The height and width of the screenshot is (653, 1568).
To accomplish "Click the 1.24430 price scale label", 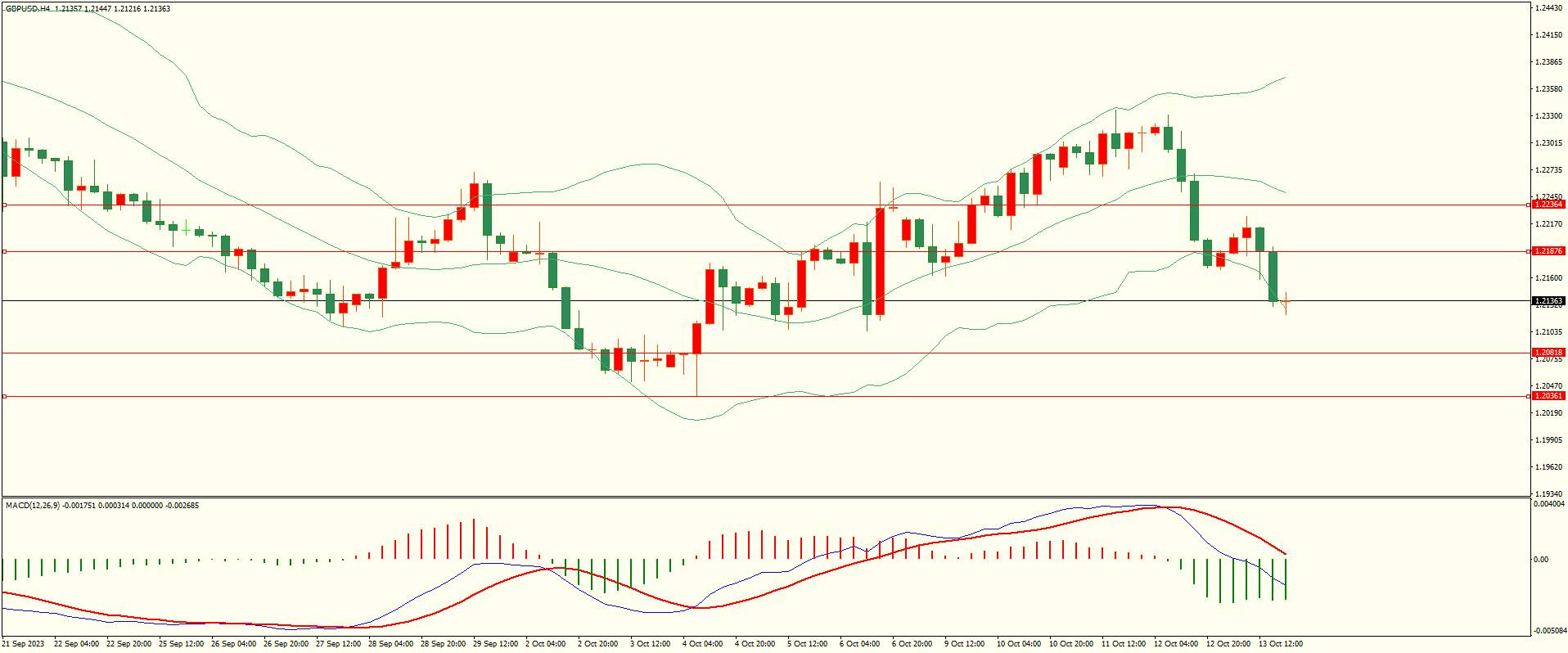I will pyautogui.click(x=1549, y=7).
